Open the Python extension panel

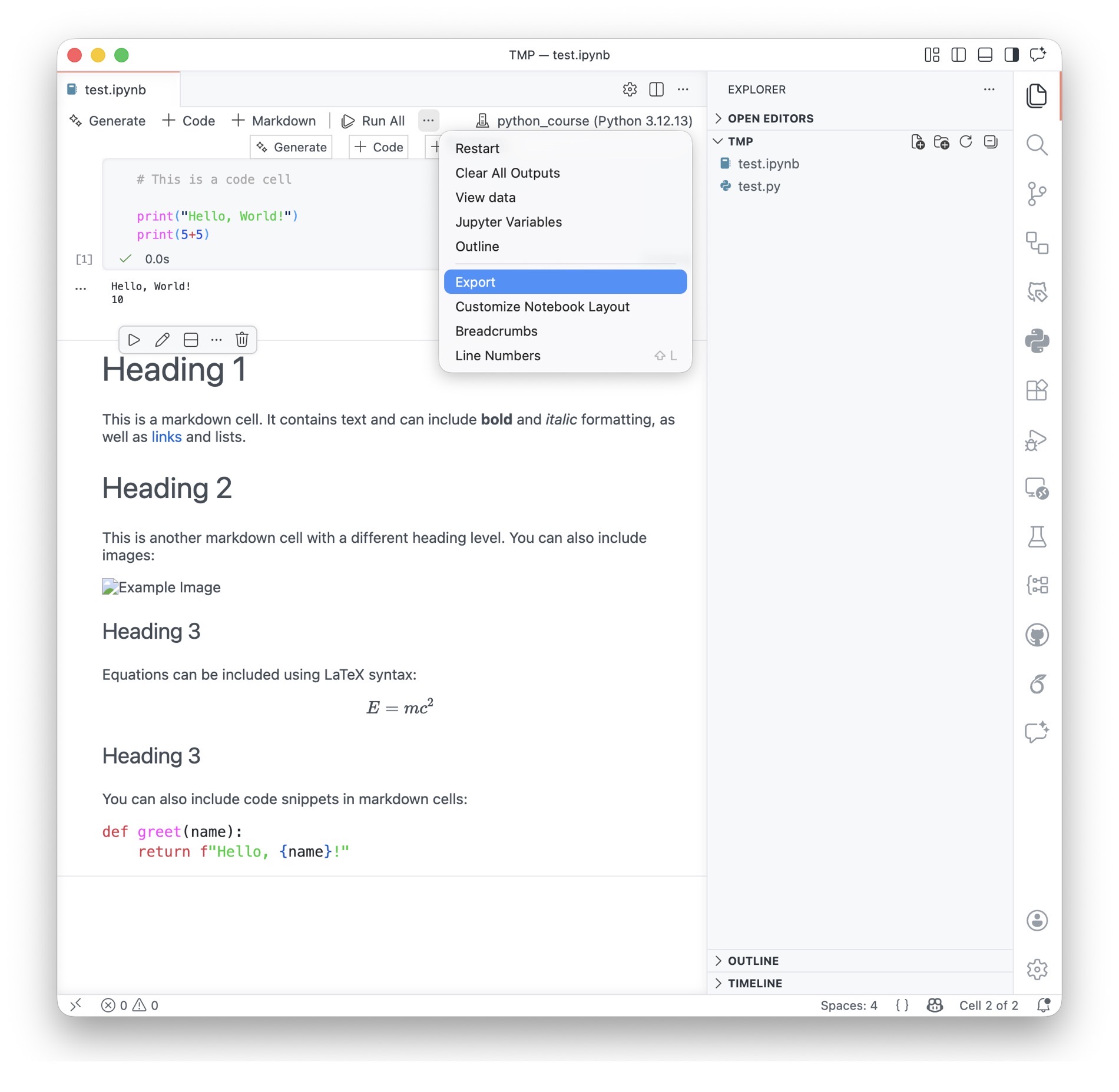pos(1037,341)
